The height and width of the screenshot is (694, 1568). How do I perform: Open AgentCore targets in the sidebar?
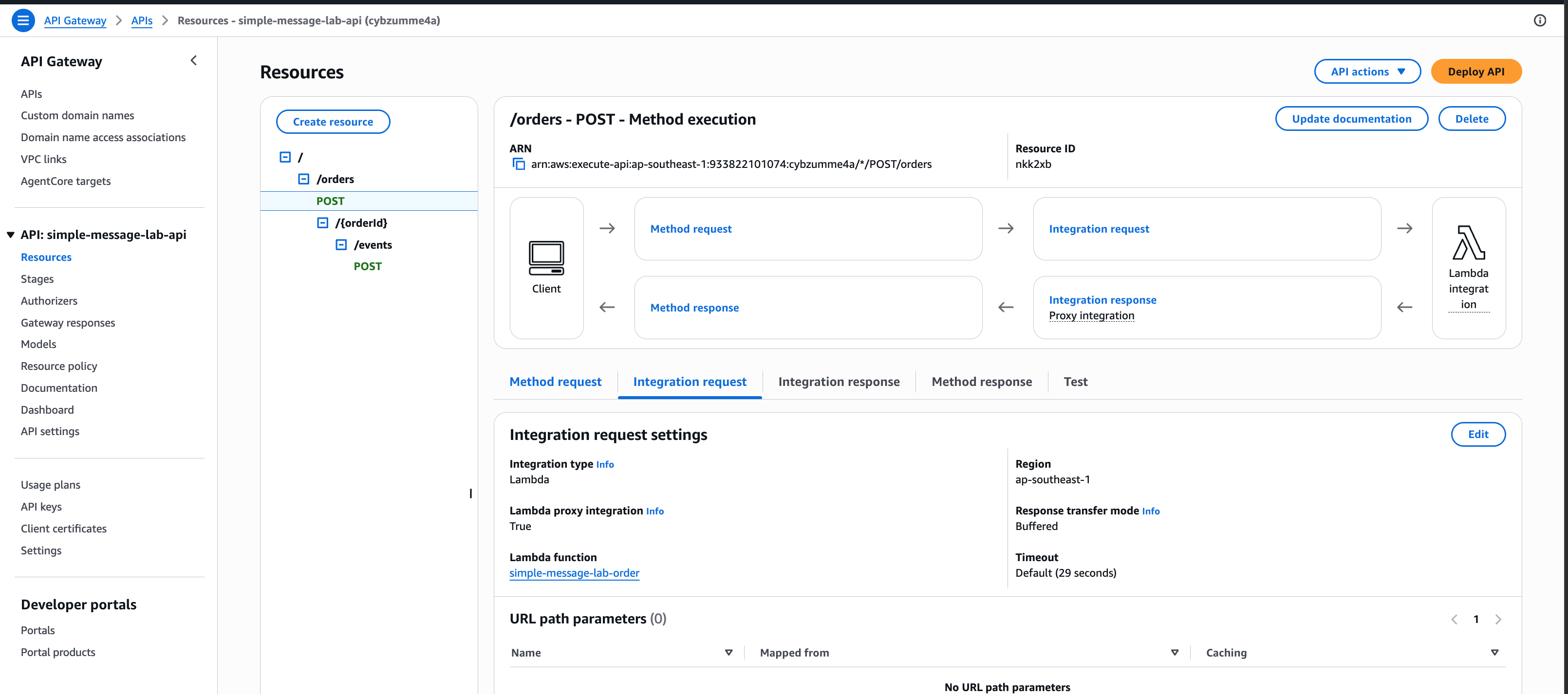point(65,181)
